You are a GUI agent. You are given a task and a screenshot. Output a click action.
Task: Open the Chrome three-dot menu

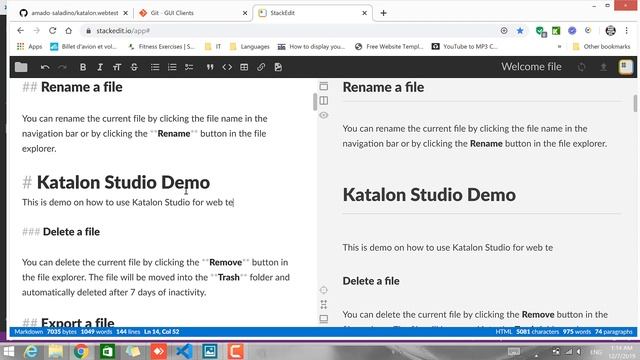pyautogui.click(x=627, y=31)
